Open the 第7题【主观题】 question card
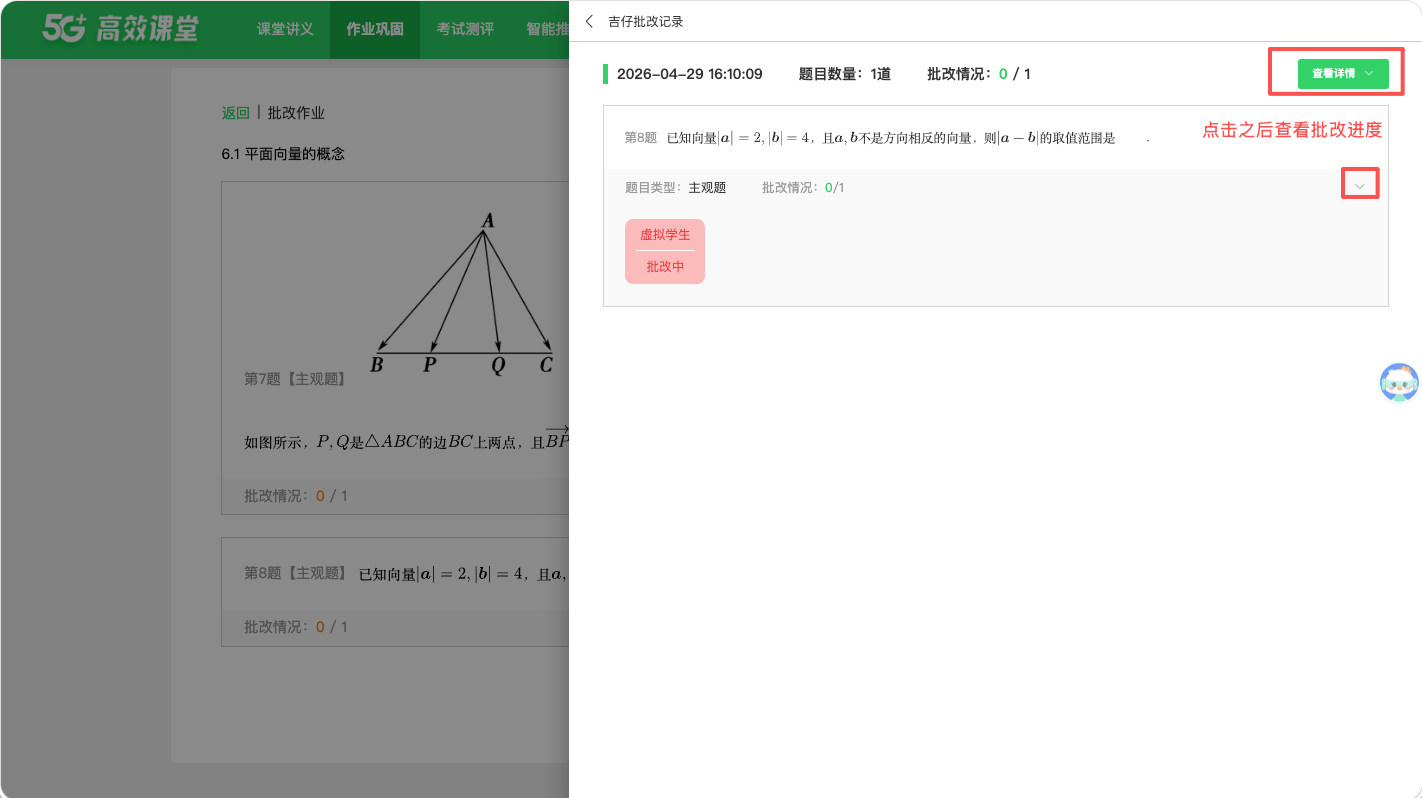 [x=395, y=348]
